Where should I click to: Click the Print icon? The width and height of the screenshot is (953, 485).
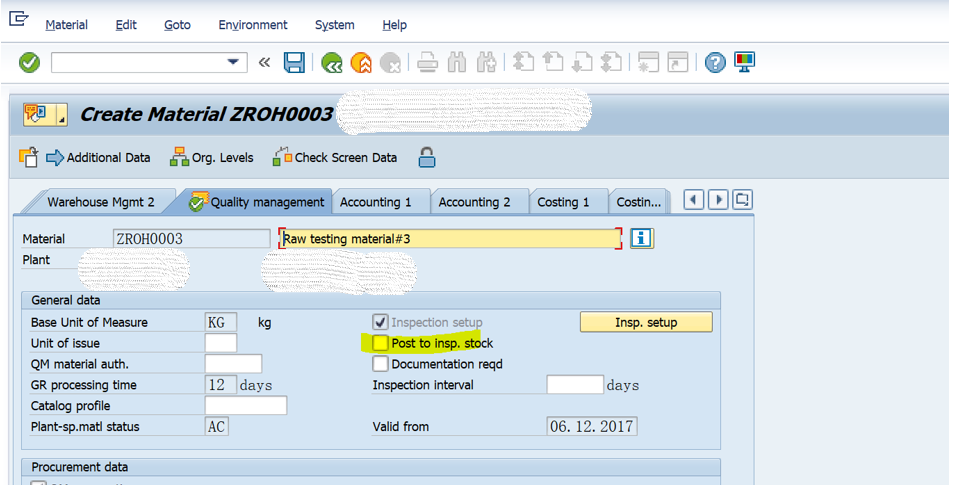(x=428, y=63)
